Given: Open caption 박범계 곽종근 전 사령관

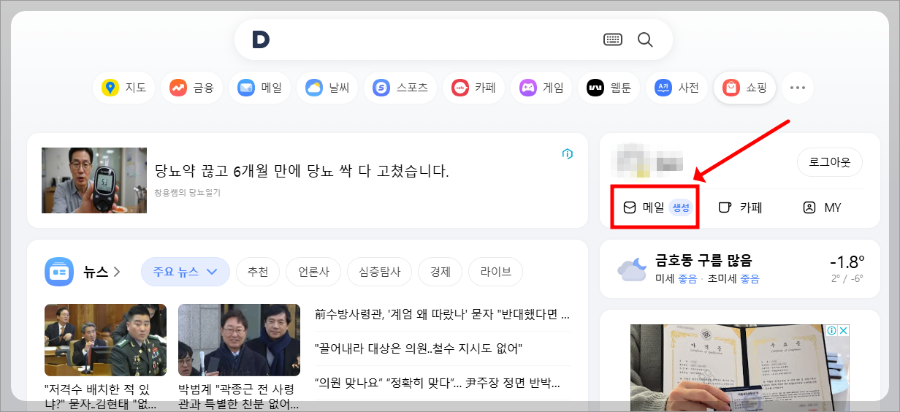Looking at the screenshot, I should [x=239, y=397].
